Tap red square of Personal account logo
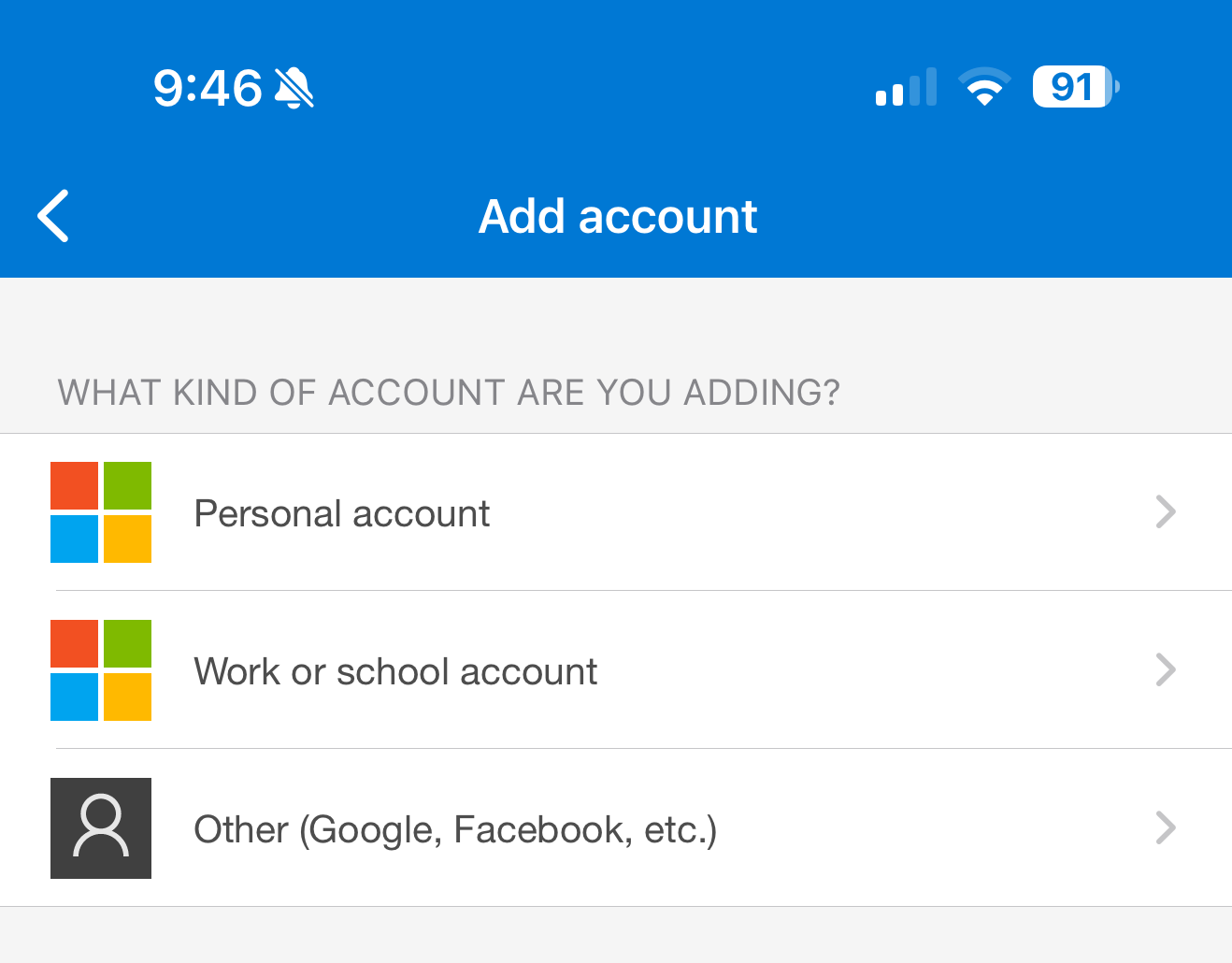 coord(74,485)
